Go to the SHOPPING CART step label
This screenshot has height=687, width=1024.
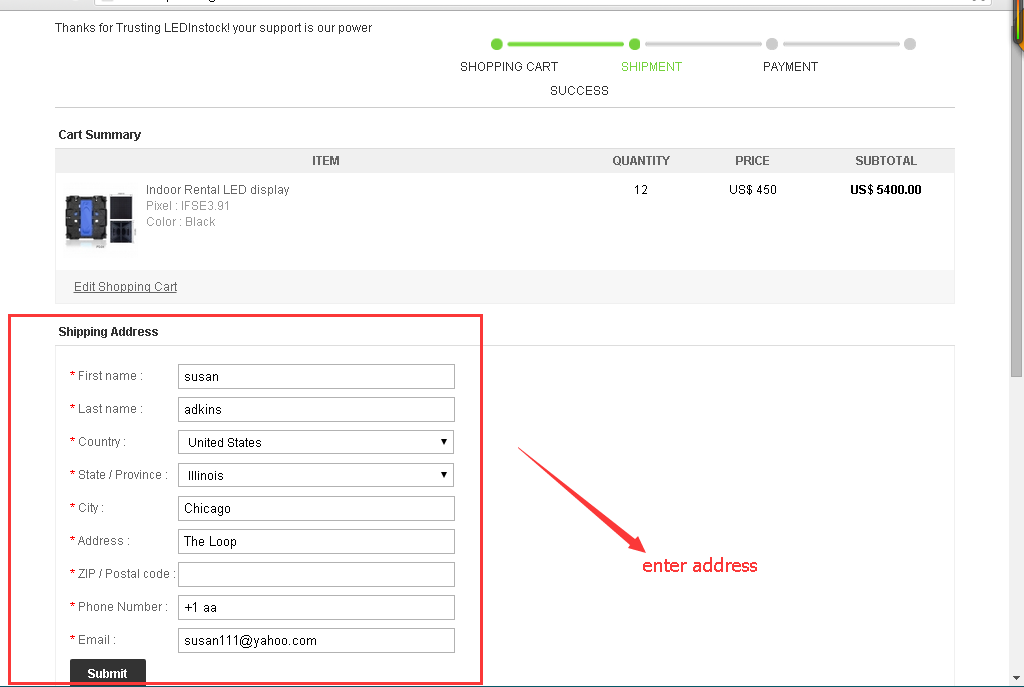[509, 67]
